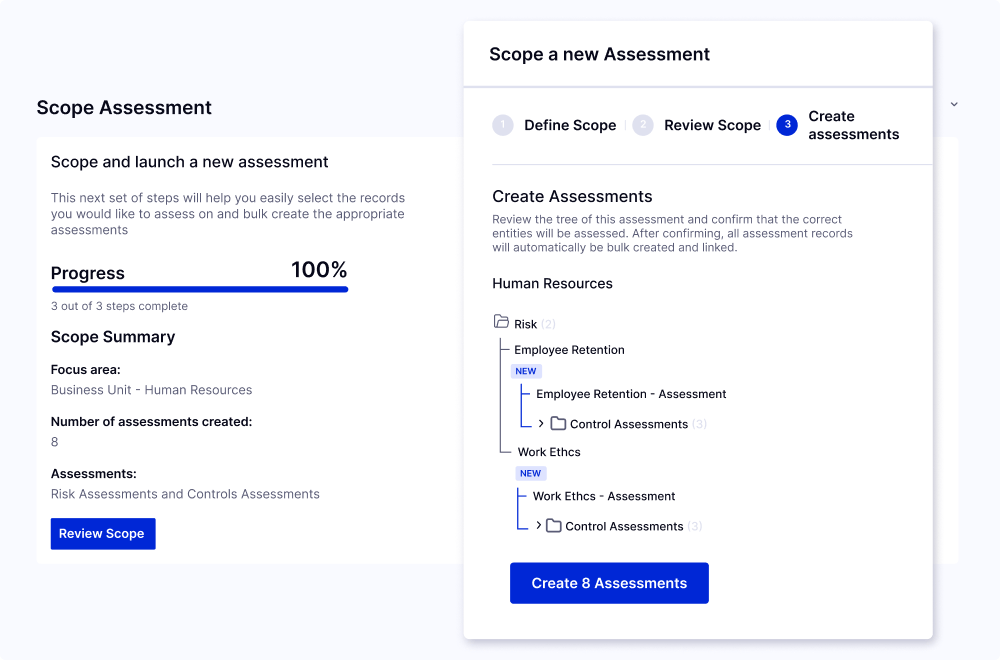The width and height of the screenshot is (1000, 660).
Task: Click the Progress bar
Action: (200, 290)
